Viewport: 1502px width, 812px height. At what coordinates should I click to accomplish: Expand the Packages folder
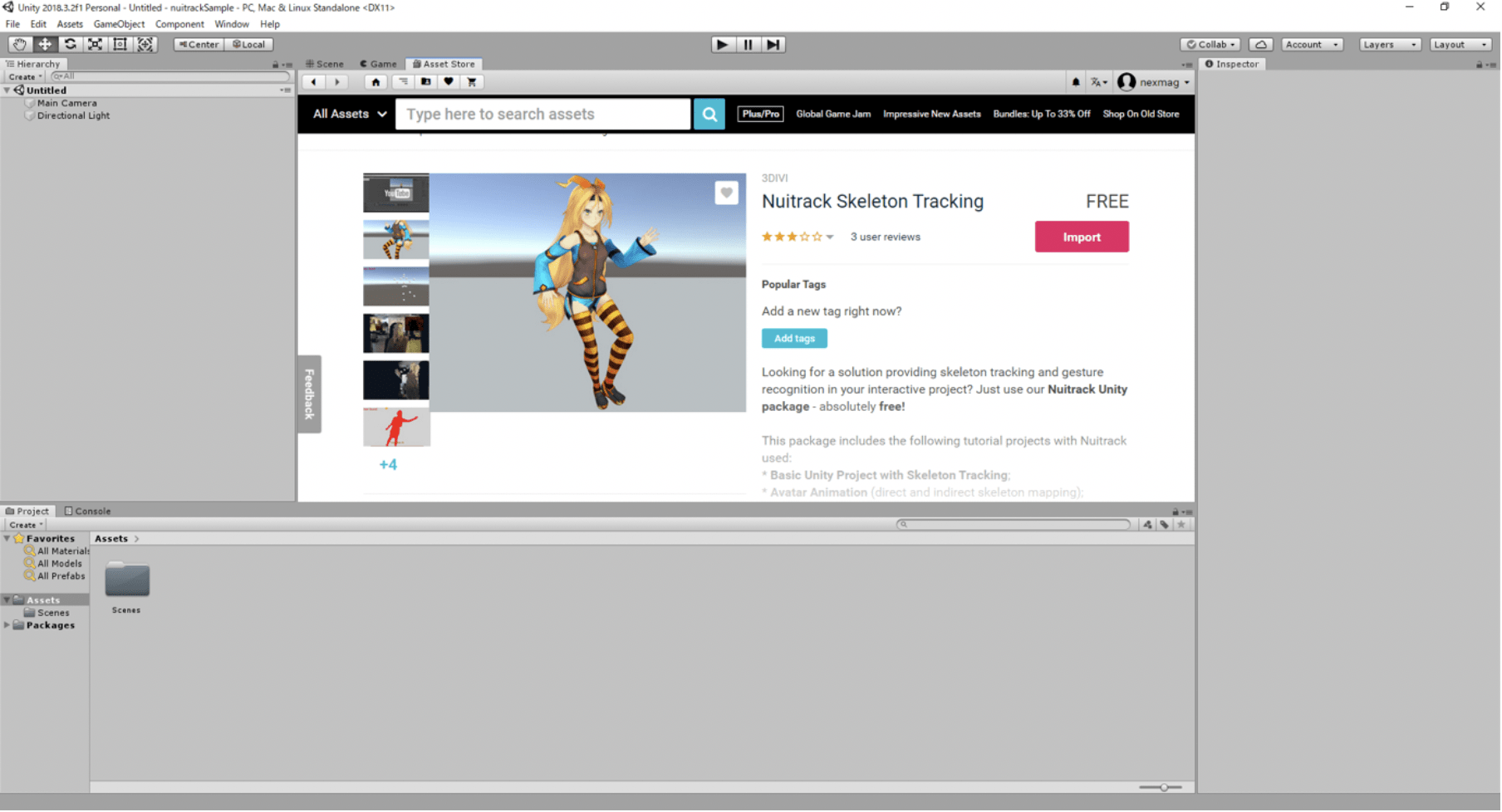tap(7, 626)
